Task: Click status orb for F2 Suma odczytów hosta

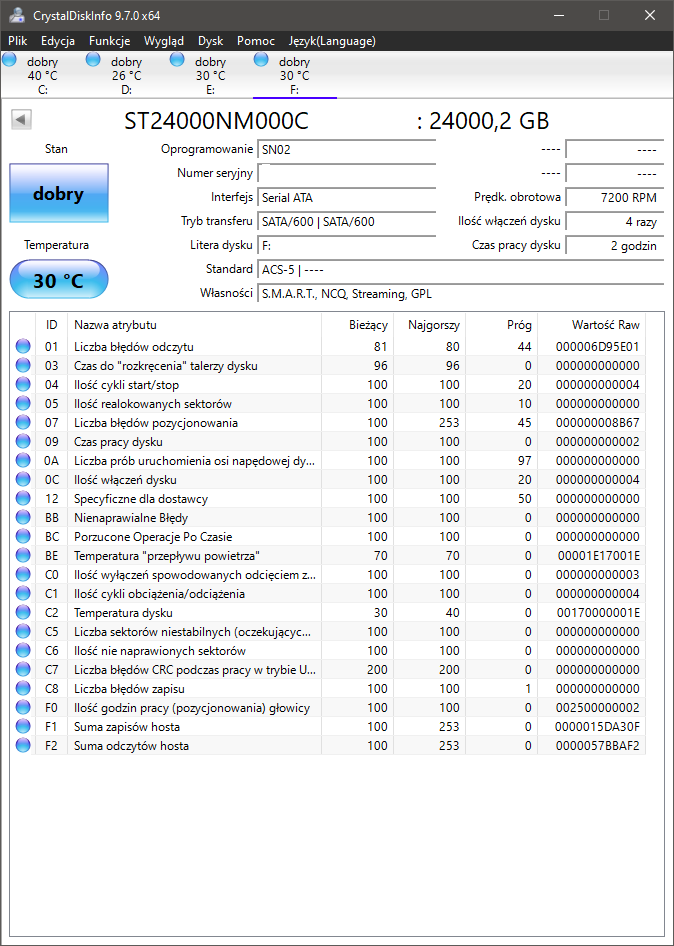Action: coord(23,746)
